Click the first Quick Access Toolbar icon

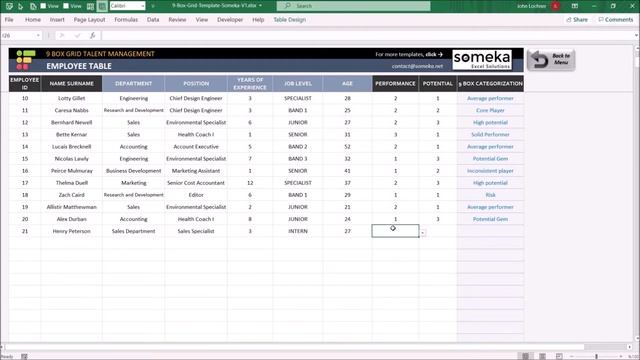tap(9, 6)
